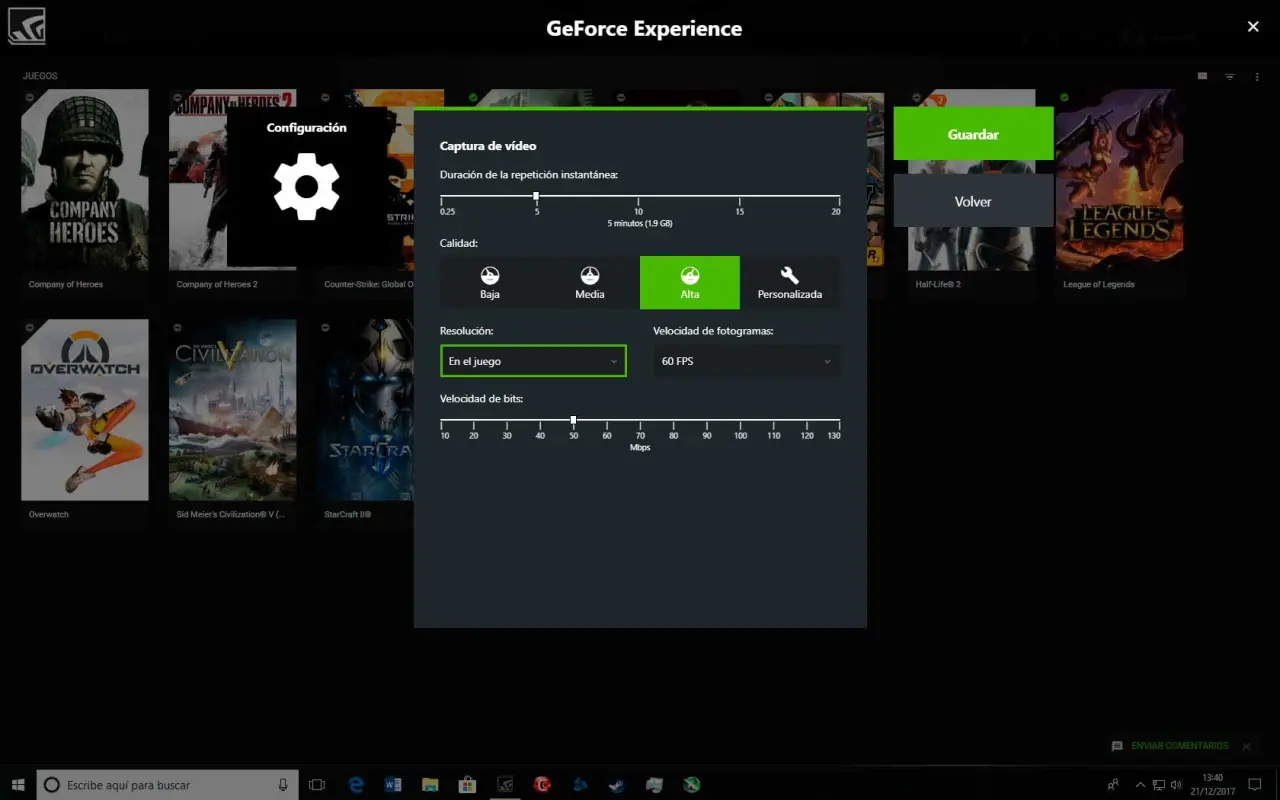Click the Configuración gear icon
This screenshot has width=1280, height=800.
[306, 187]
